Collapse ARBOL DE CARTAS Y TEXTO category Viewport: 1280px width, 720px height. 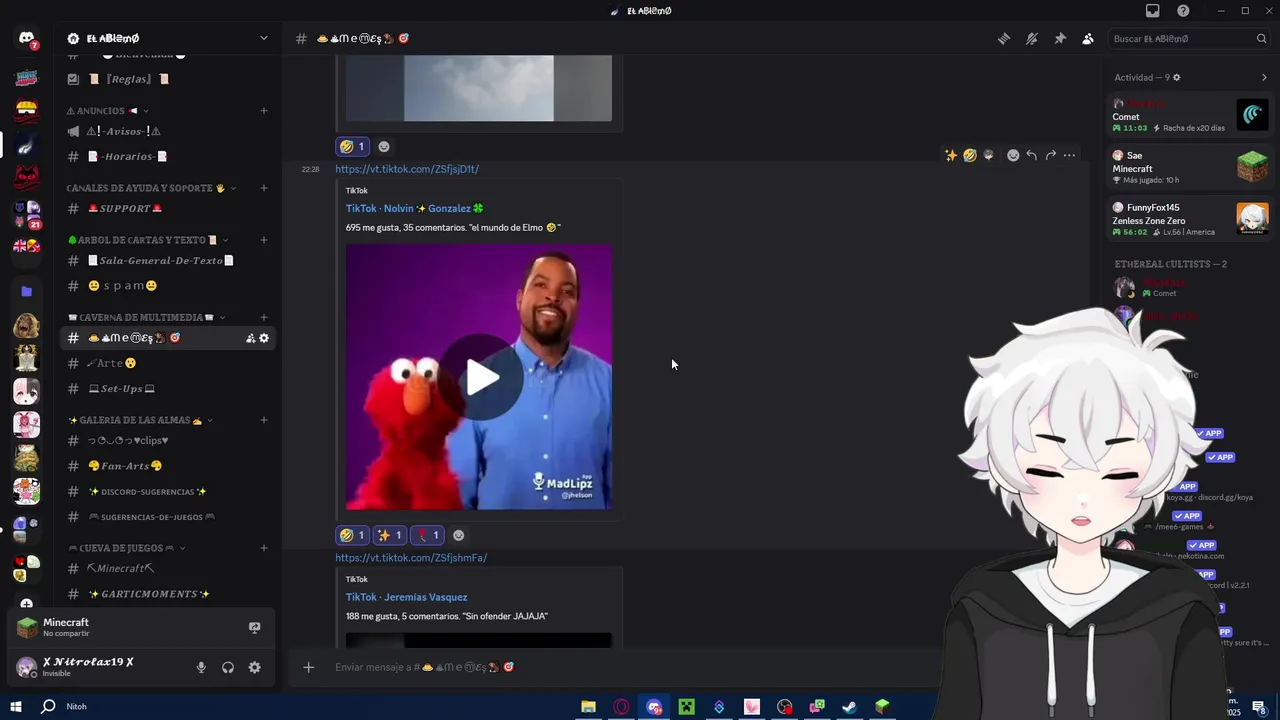[x=148, y=240]
